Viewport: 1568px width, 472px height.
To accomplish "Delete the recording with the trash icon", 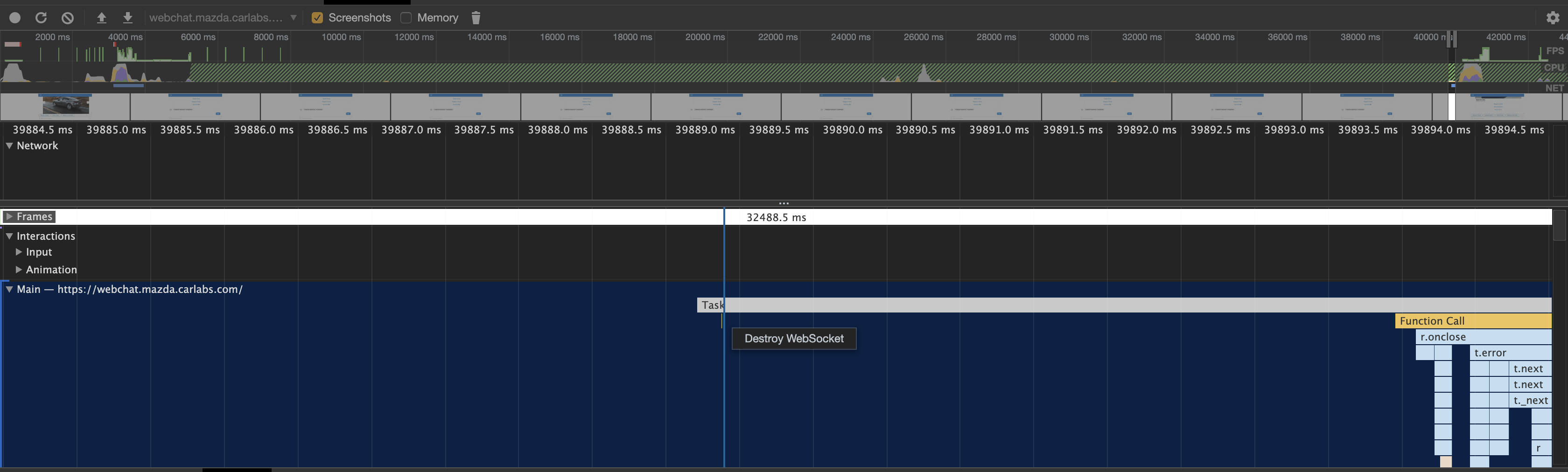I will click(x=476, y=18).
